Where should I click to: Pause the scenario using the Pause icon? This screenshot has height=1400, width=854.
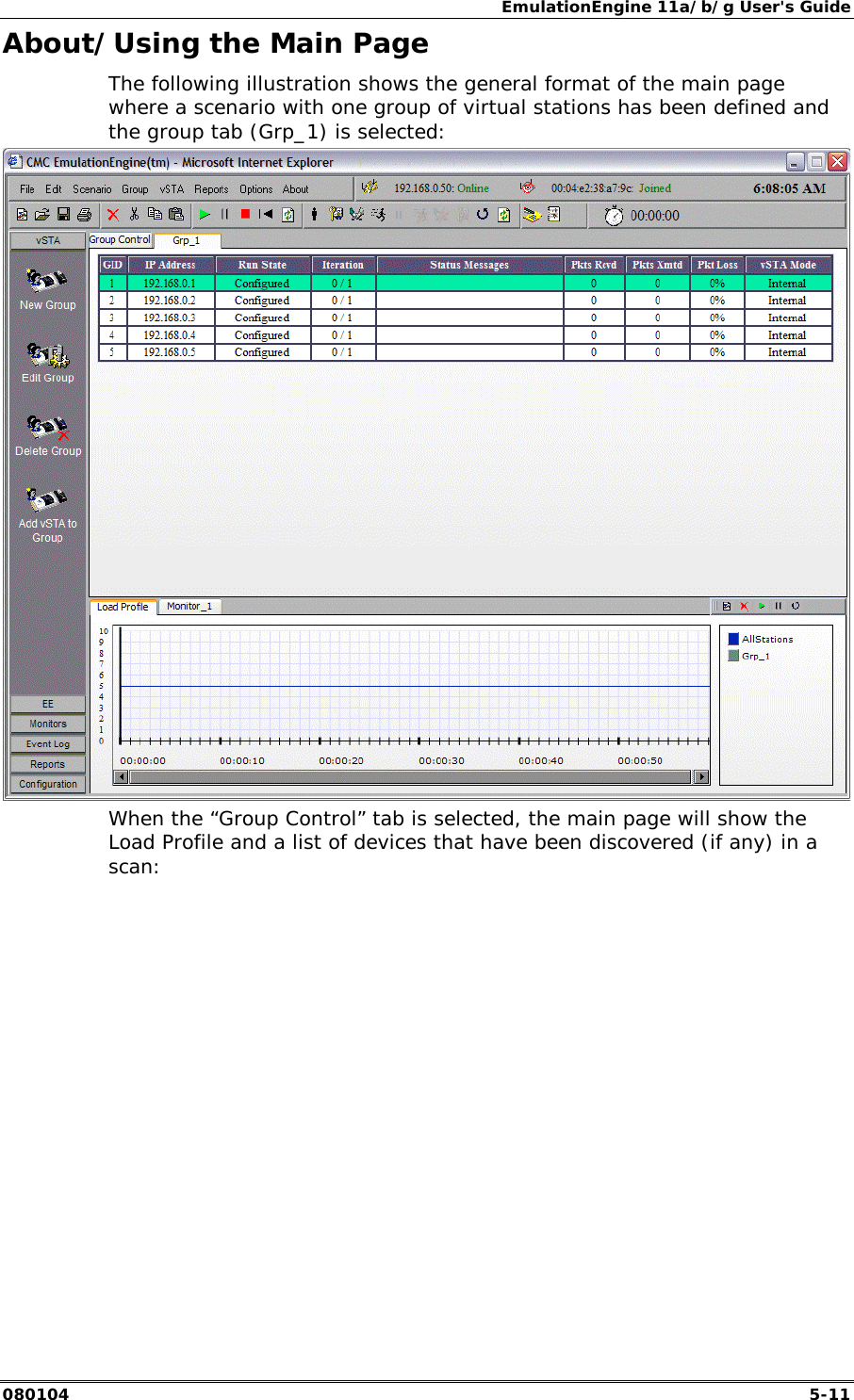click(x=223, y=215)
